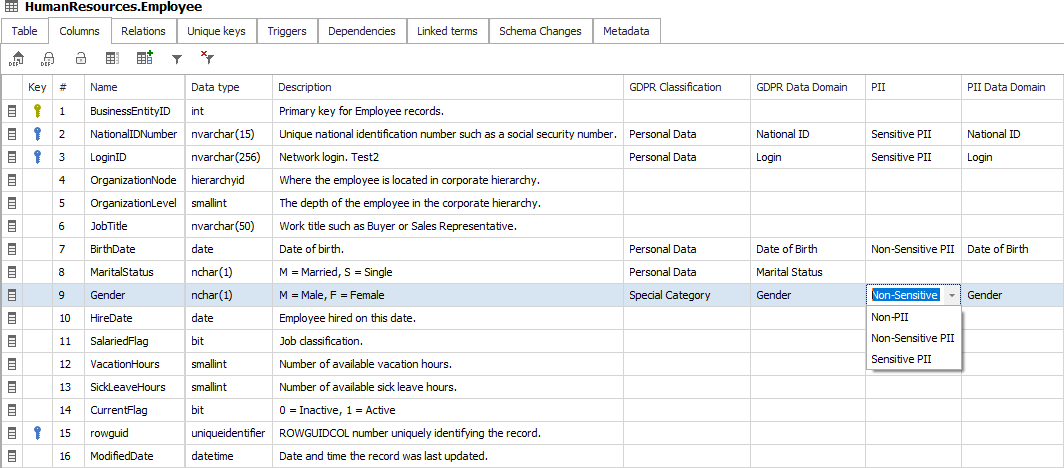Open the Triggers tab
Image resolution: width=1064 pixels, height=468 pixels.
287,31
